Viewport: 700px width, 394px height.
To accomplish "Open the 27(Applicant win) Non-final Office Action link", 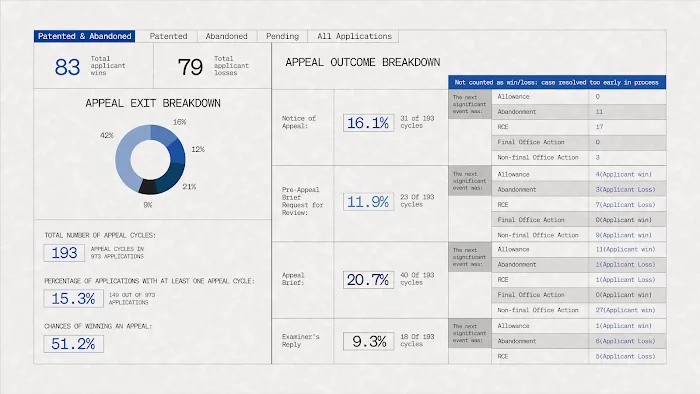I will click(x=625, y=310).
